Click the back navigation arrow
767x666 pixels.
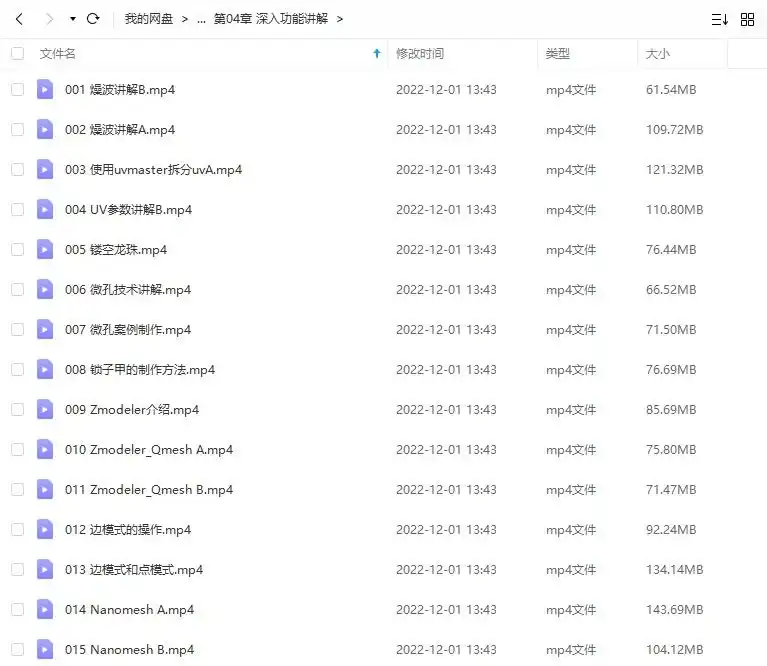click(20, 19)
